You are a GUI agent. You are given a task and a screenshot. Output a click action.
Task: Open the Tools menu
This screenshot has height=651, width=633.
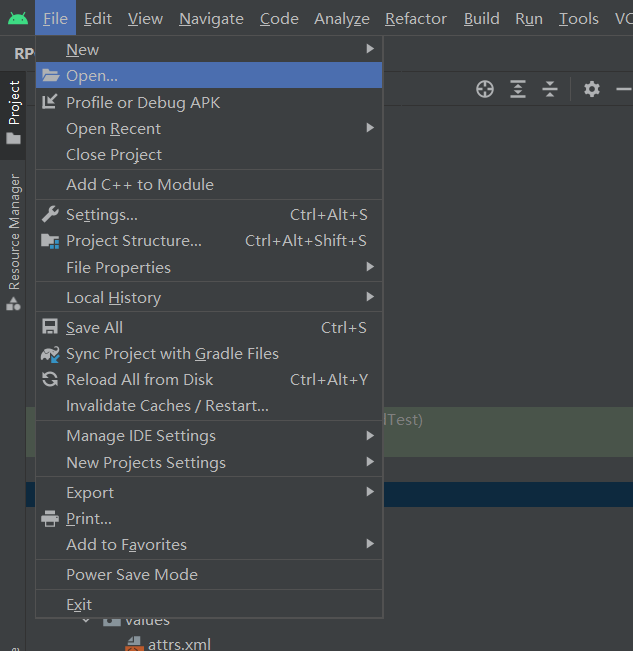point(579,19)
